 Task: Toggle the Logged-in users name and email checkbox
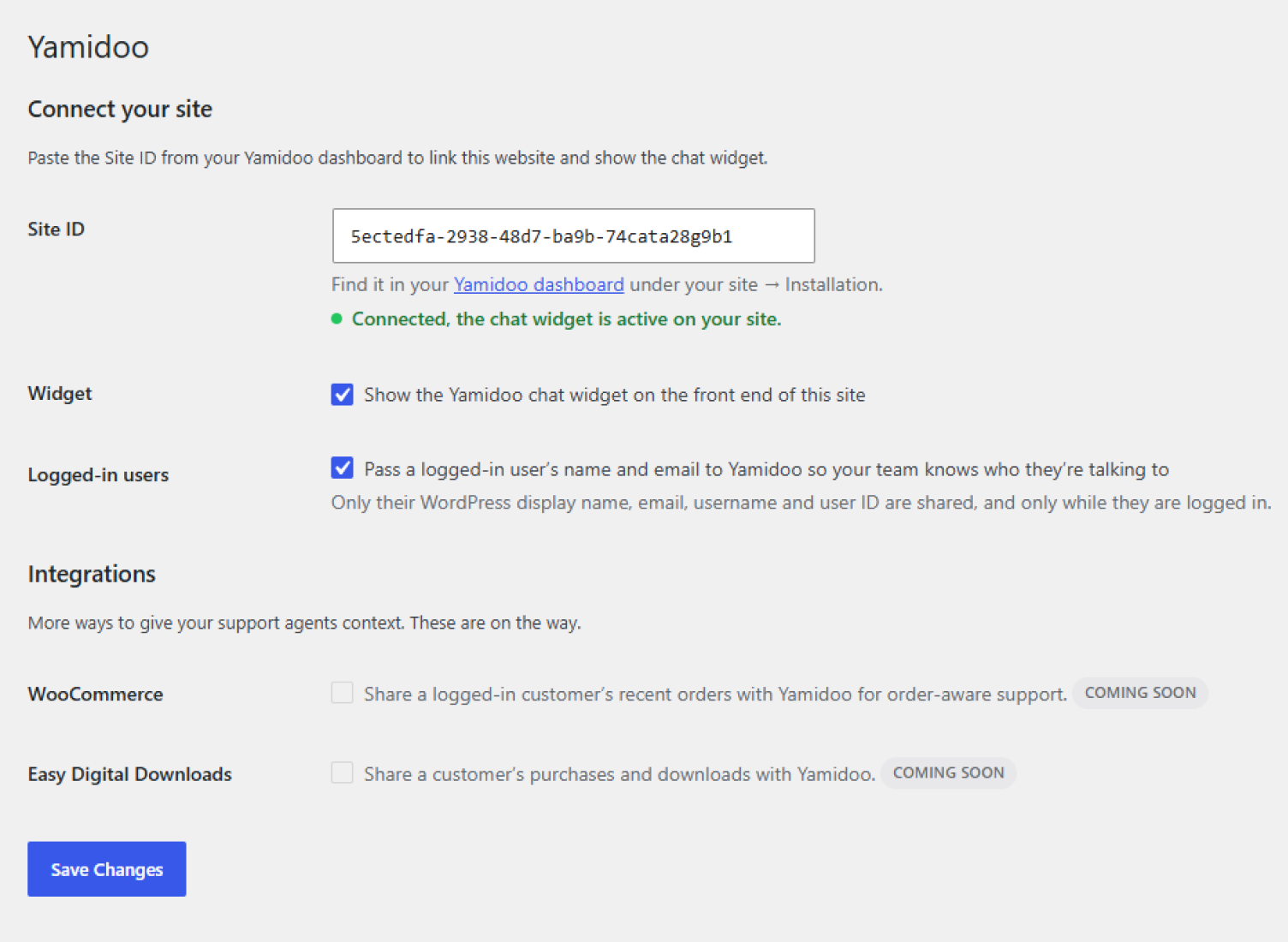tap(342, 468)
